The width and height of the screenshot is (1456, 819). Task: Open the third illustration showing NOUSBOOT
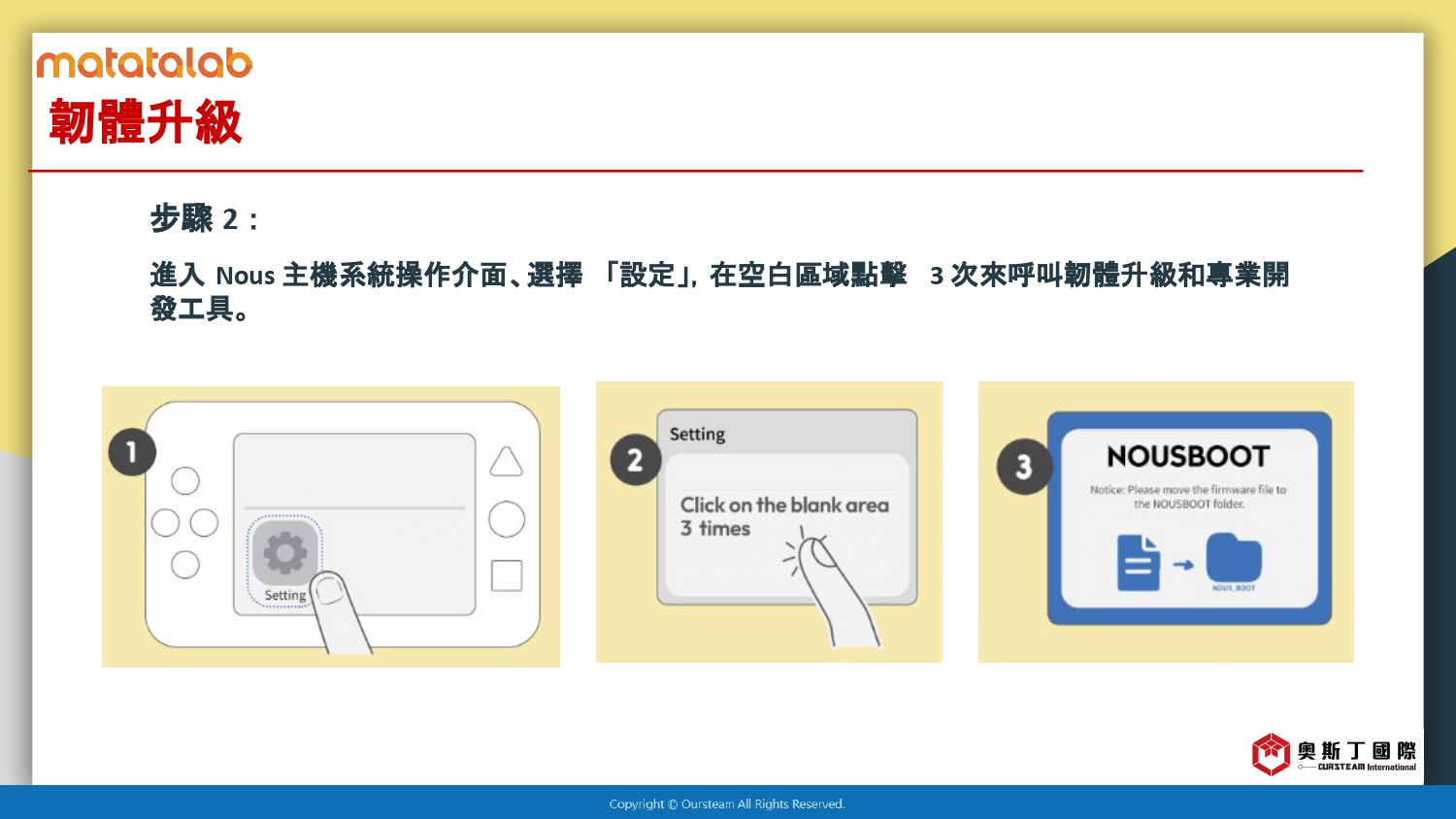[1166, 522]
